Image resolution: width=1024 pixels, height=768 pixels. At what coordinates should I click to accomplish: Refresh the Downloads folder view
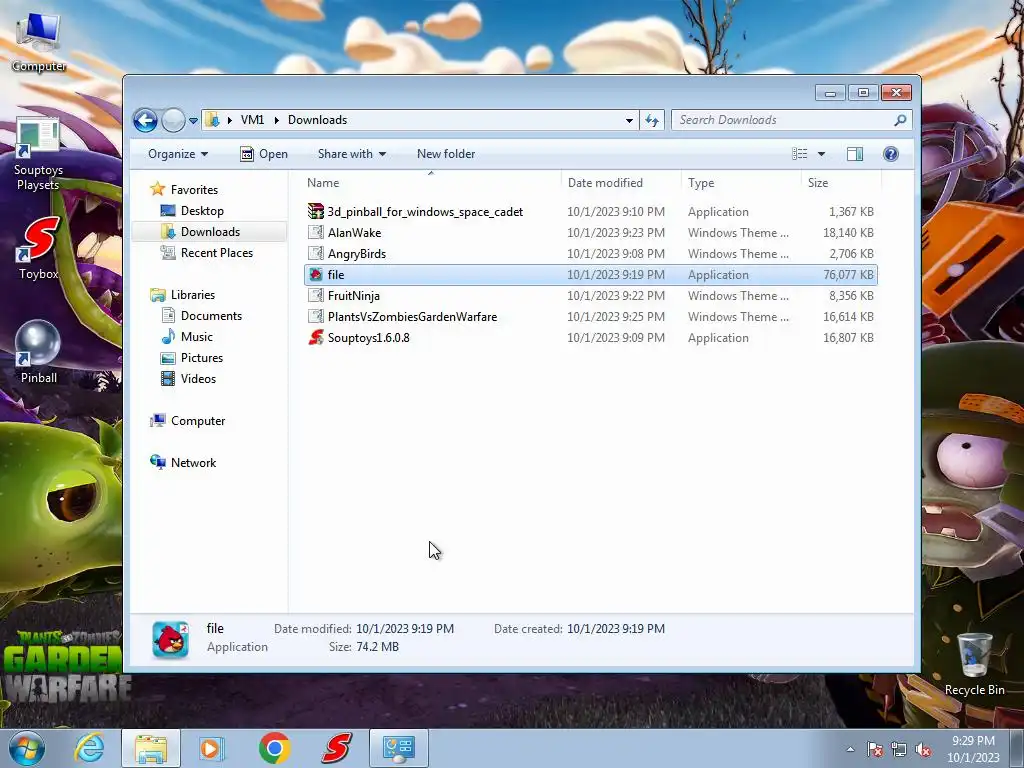pos(652,120)
